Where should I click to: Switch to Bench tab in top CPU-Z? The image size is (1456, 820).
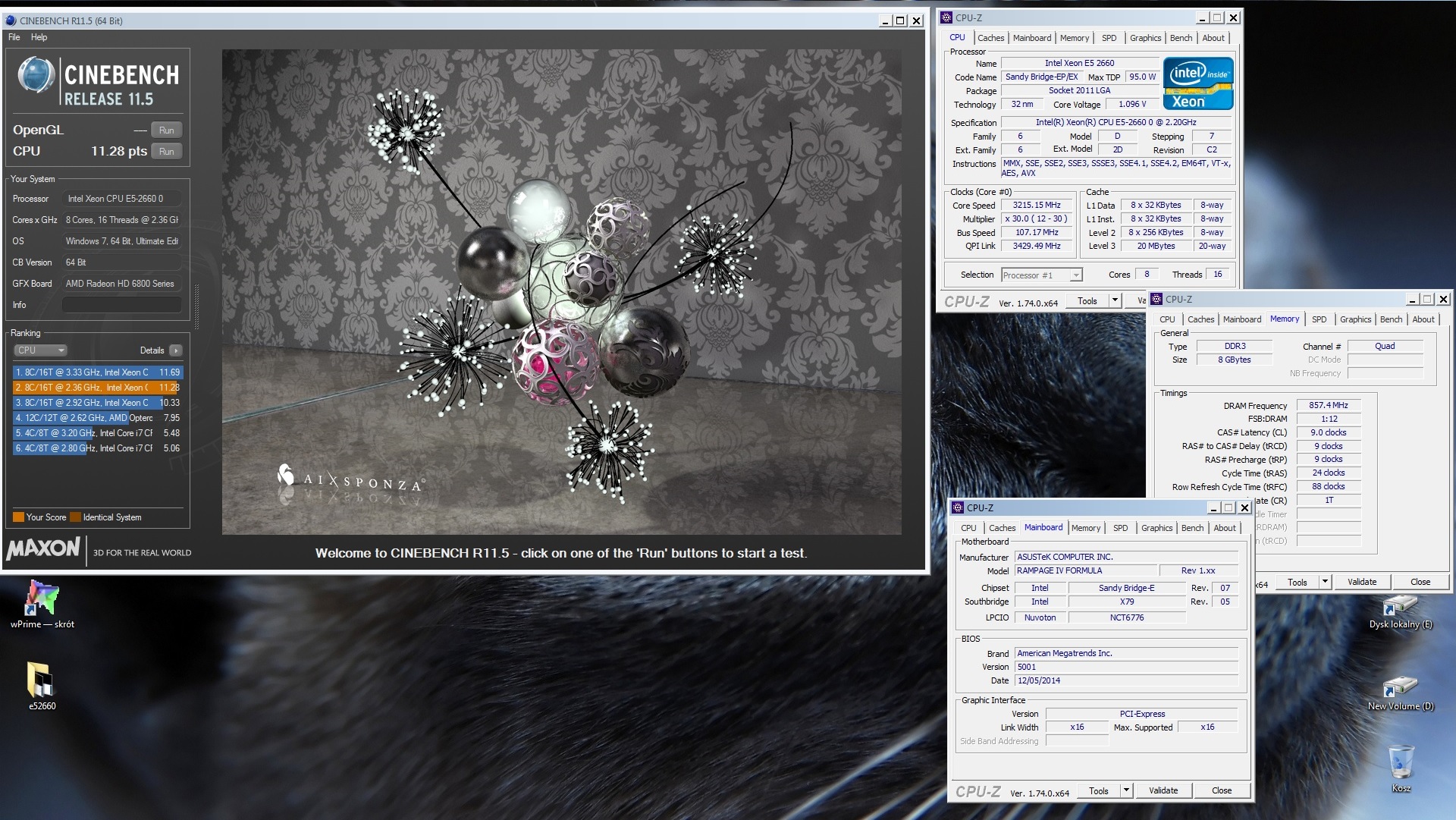[x=1181, y=38]
